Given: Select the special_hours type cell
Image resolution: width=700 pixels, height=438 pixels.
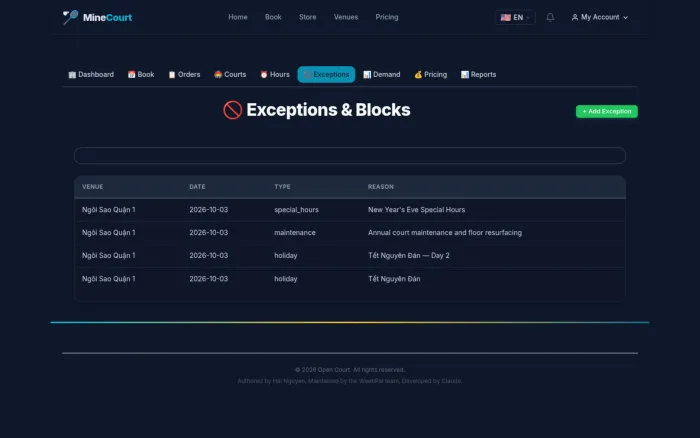Looking at the screenshot, I should click(296, 210).
